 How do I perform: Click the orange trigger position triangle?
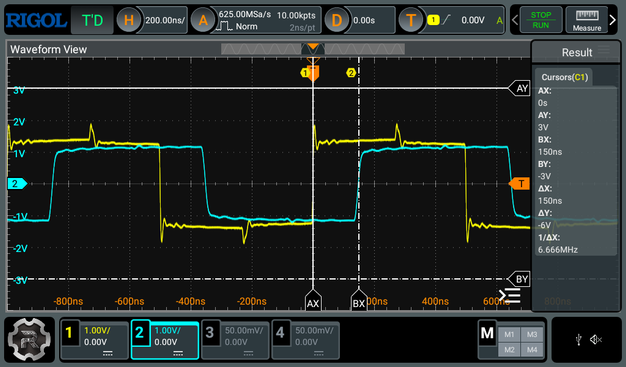(x=313, y=47)
